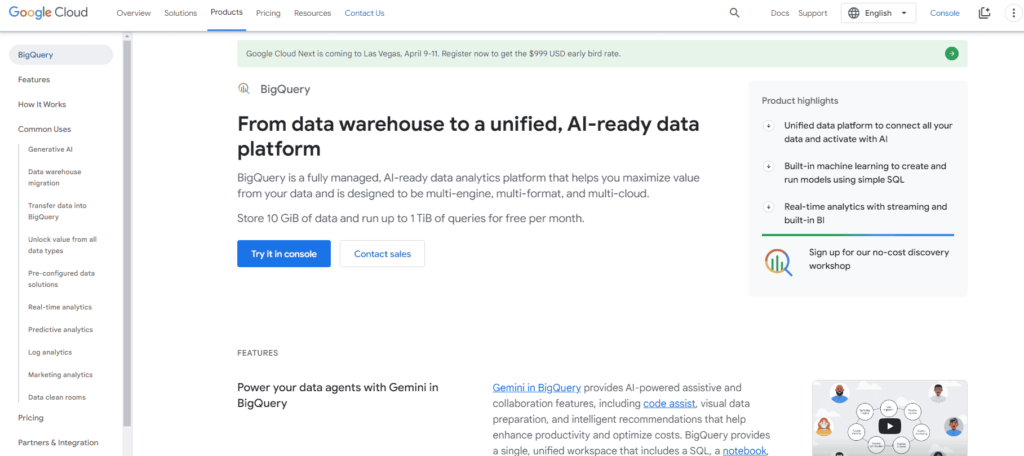Open the code assist link

click(670, 403)
